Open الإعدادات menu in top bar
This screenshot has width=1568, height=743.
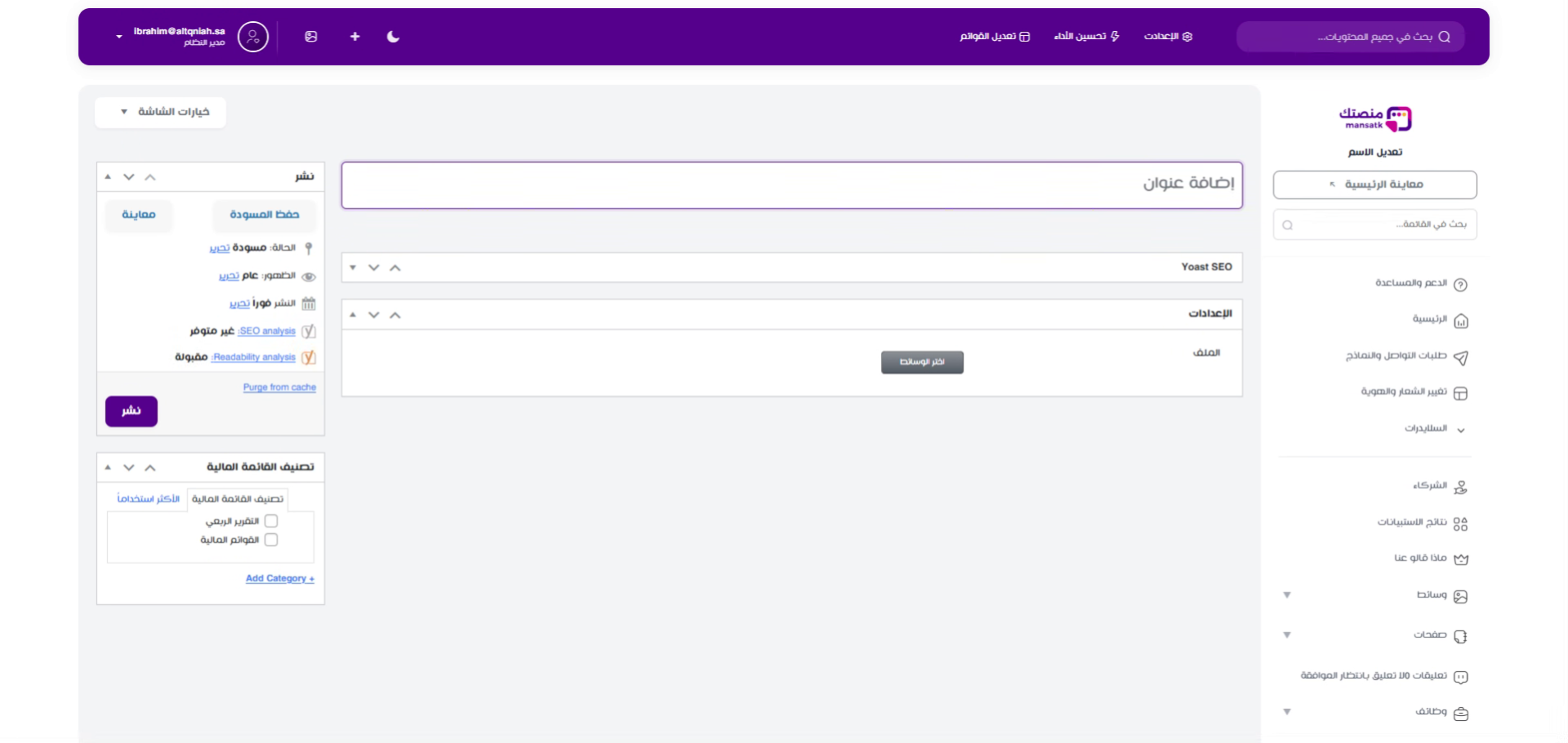[1168, 37]
